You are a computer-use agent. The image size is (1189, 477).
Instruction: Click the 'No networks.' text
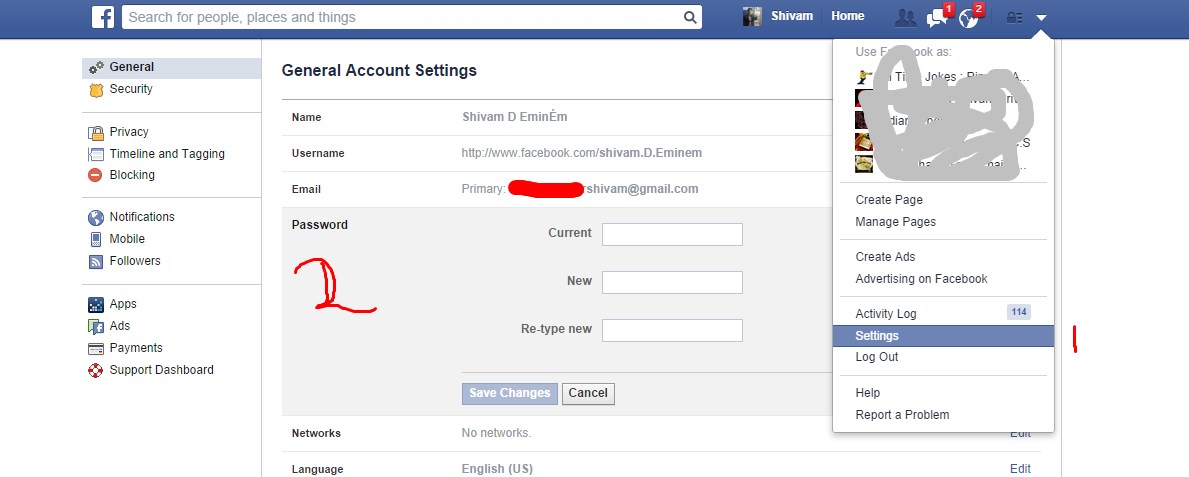pyautogui.click(x=497, y=434)
